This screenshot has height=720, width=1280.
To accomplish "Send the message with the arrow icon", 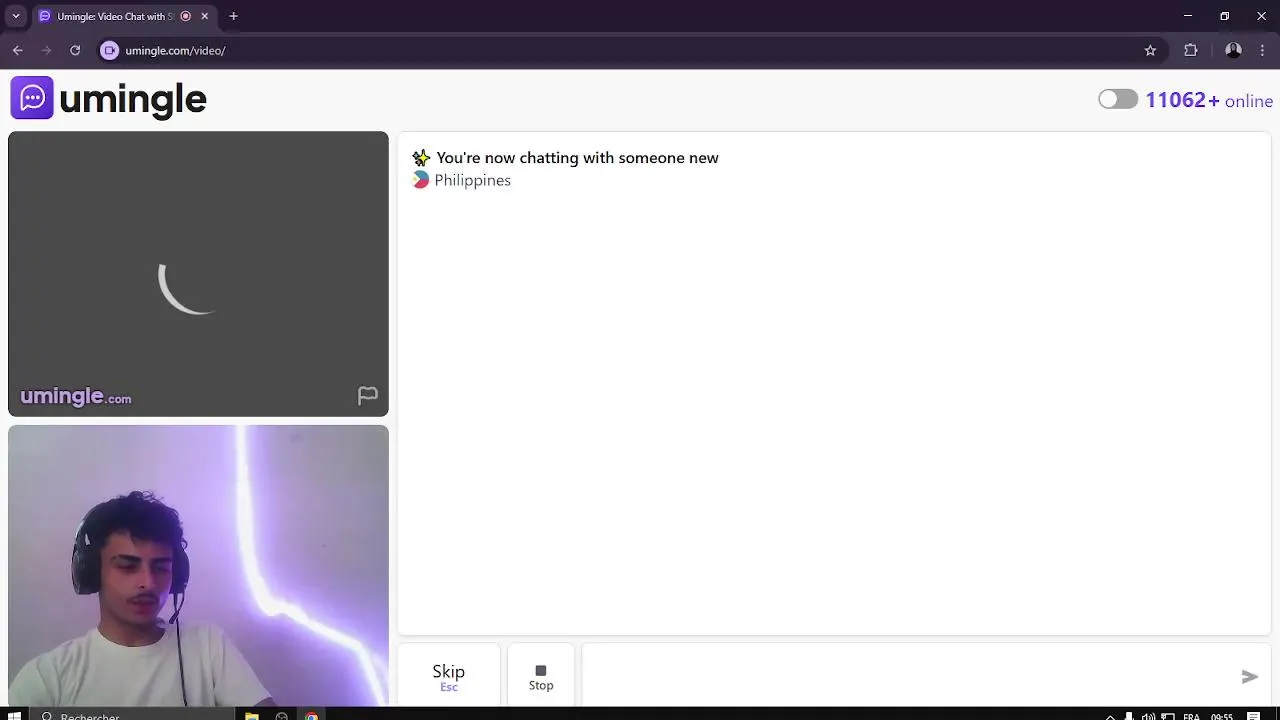I will (1249, 677).
